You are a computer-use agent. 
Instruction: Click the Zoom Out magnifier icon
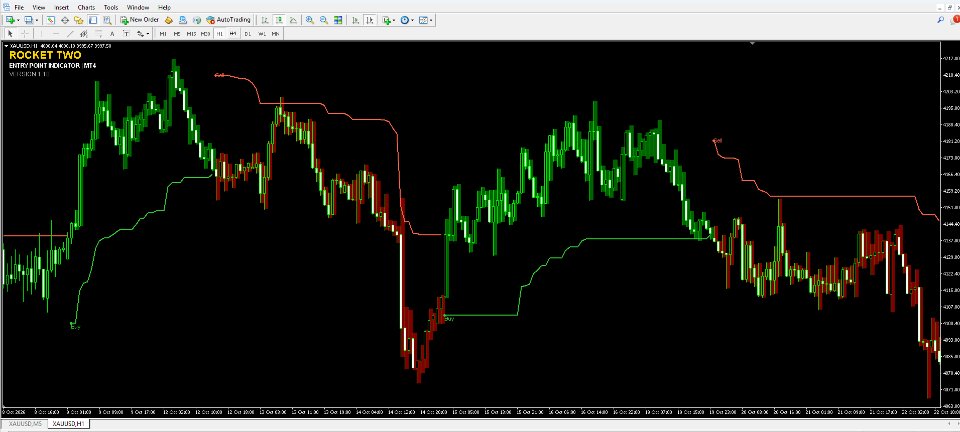[x=323, y=20]
